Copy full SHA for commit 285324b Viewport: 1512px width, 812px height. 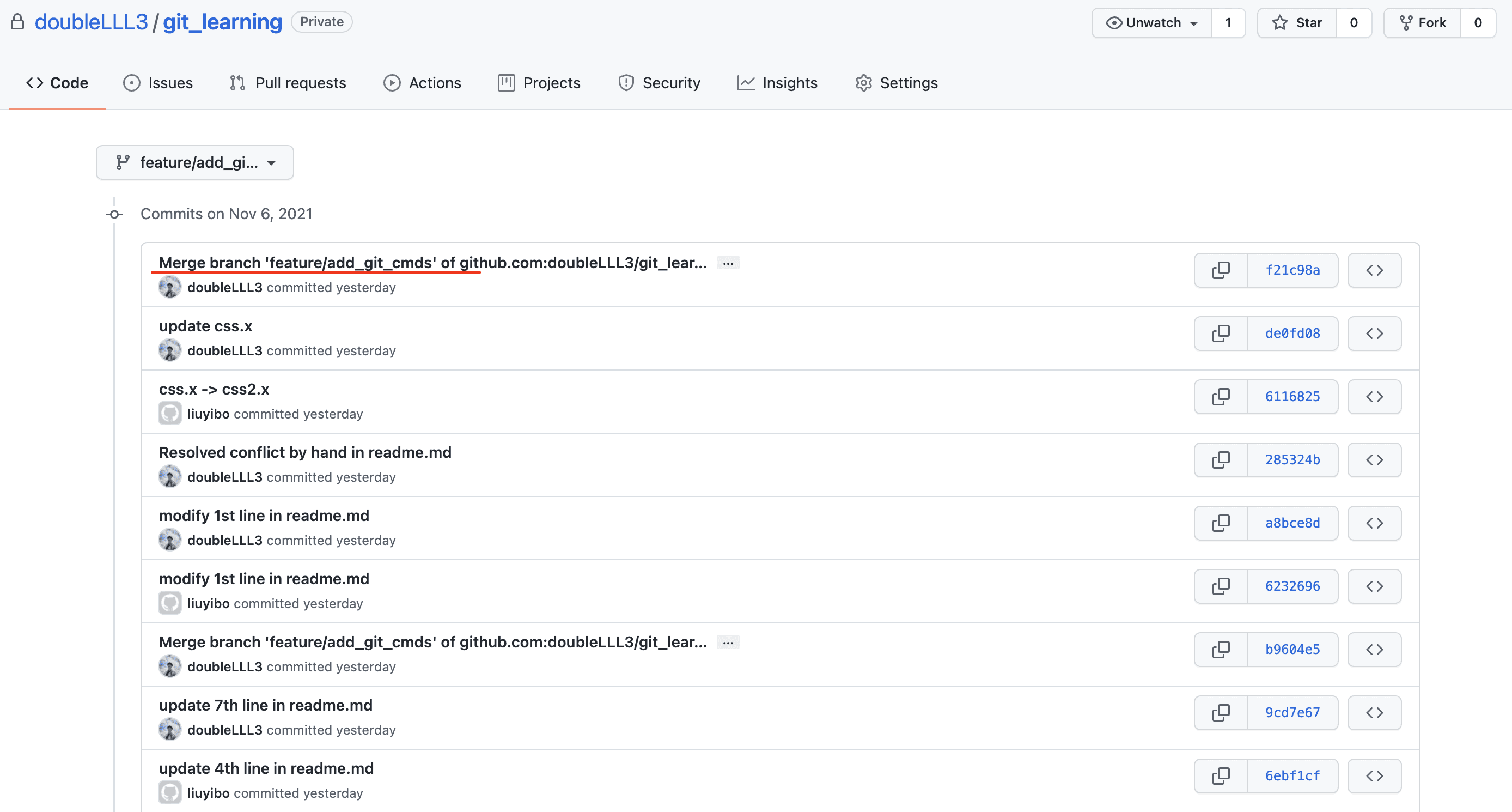coord(1221,460)
